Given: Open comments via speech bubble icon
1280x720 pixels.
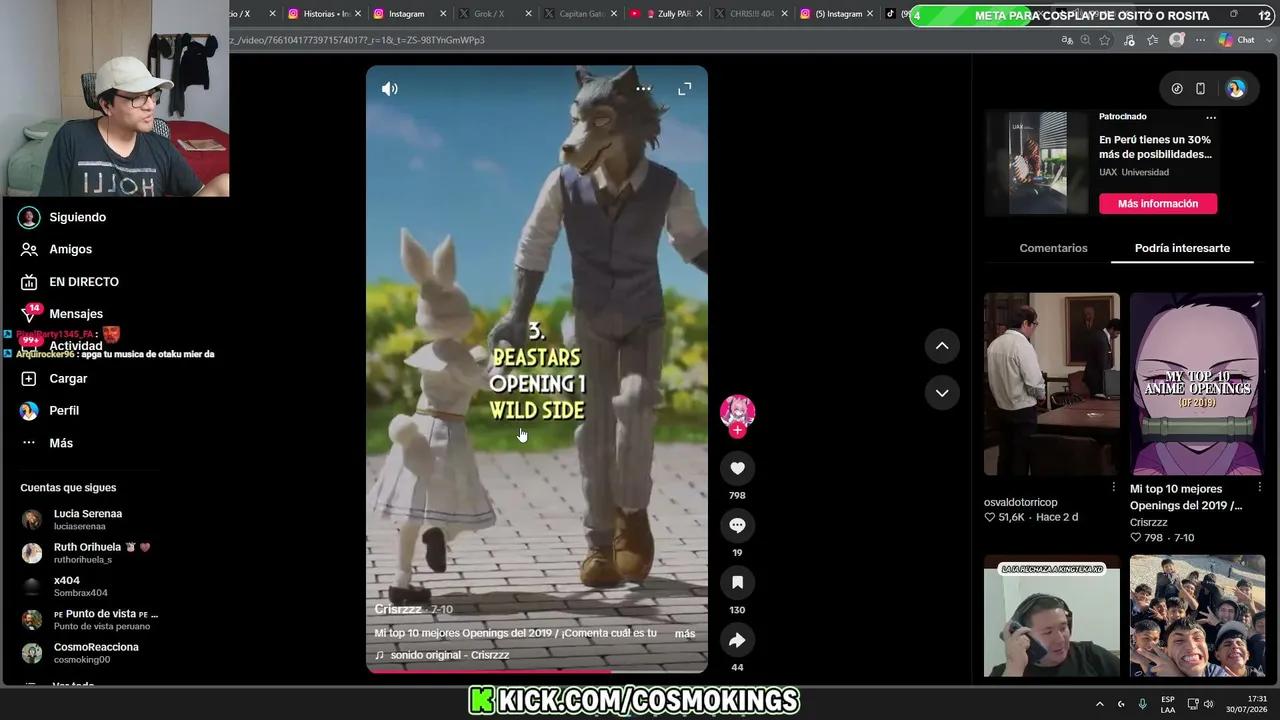Looking at the screenshot, I should [737, 525].
